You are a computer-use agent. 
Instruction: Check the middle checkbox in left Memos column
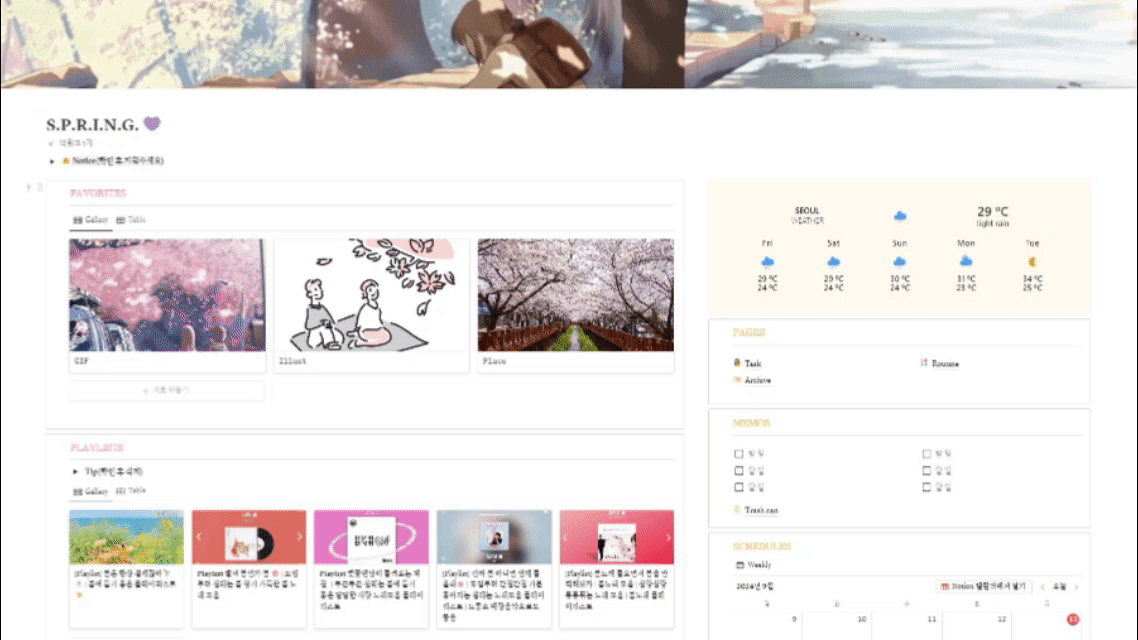tap(739, 470)
